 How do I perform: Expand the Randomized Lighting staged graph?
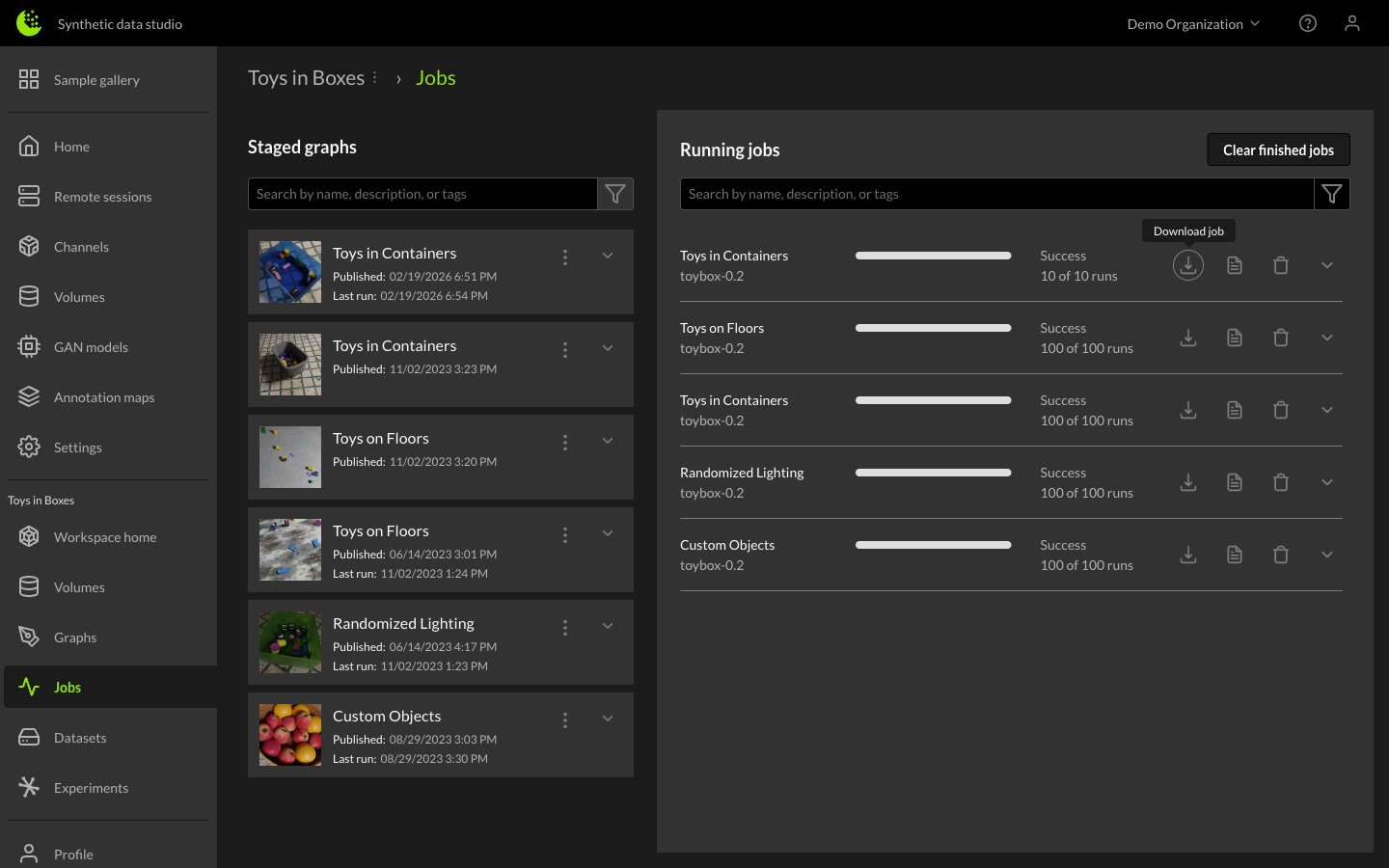608,626
